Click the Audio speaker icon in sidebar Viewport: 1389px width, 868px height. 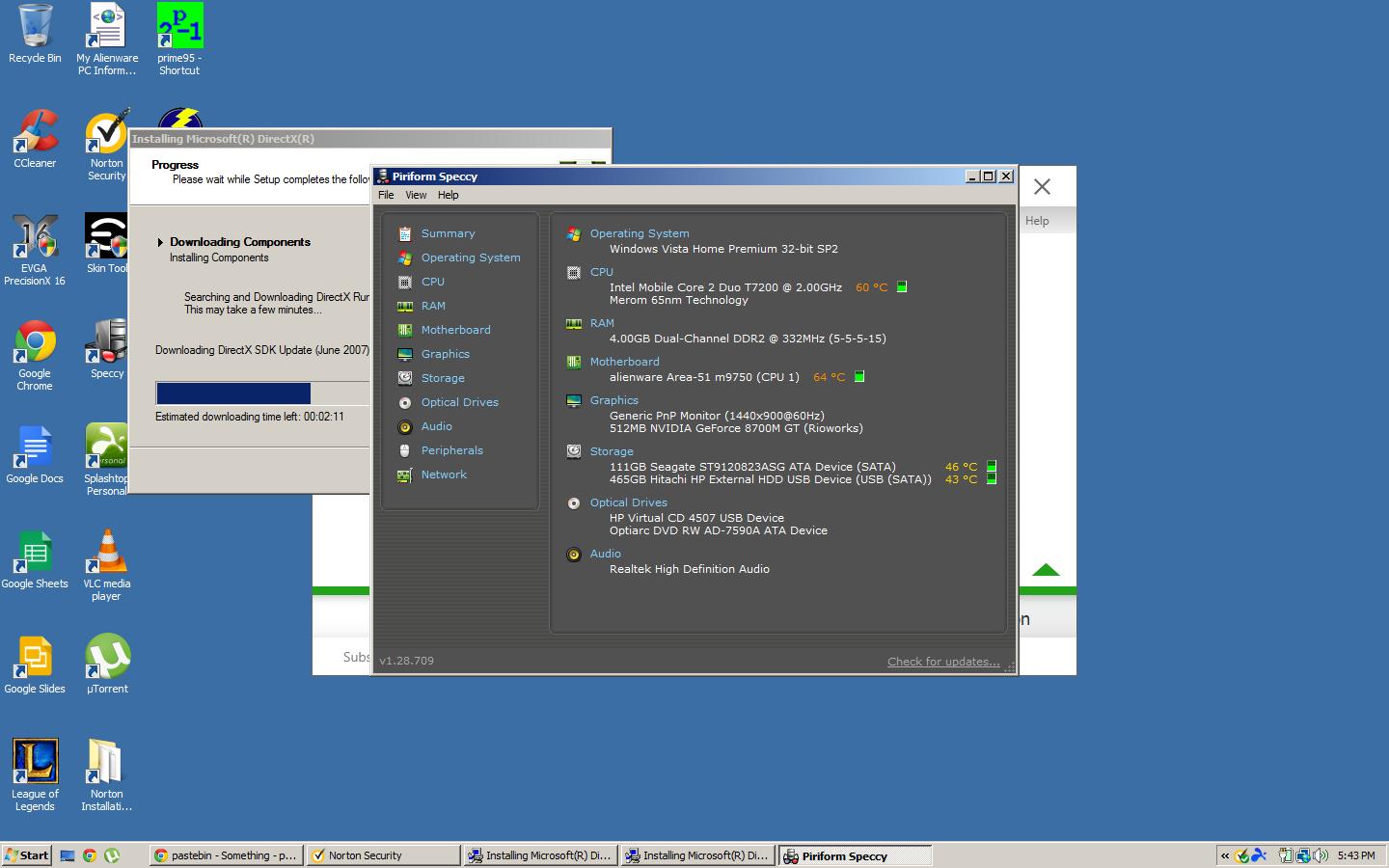tap(405, 426)
